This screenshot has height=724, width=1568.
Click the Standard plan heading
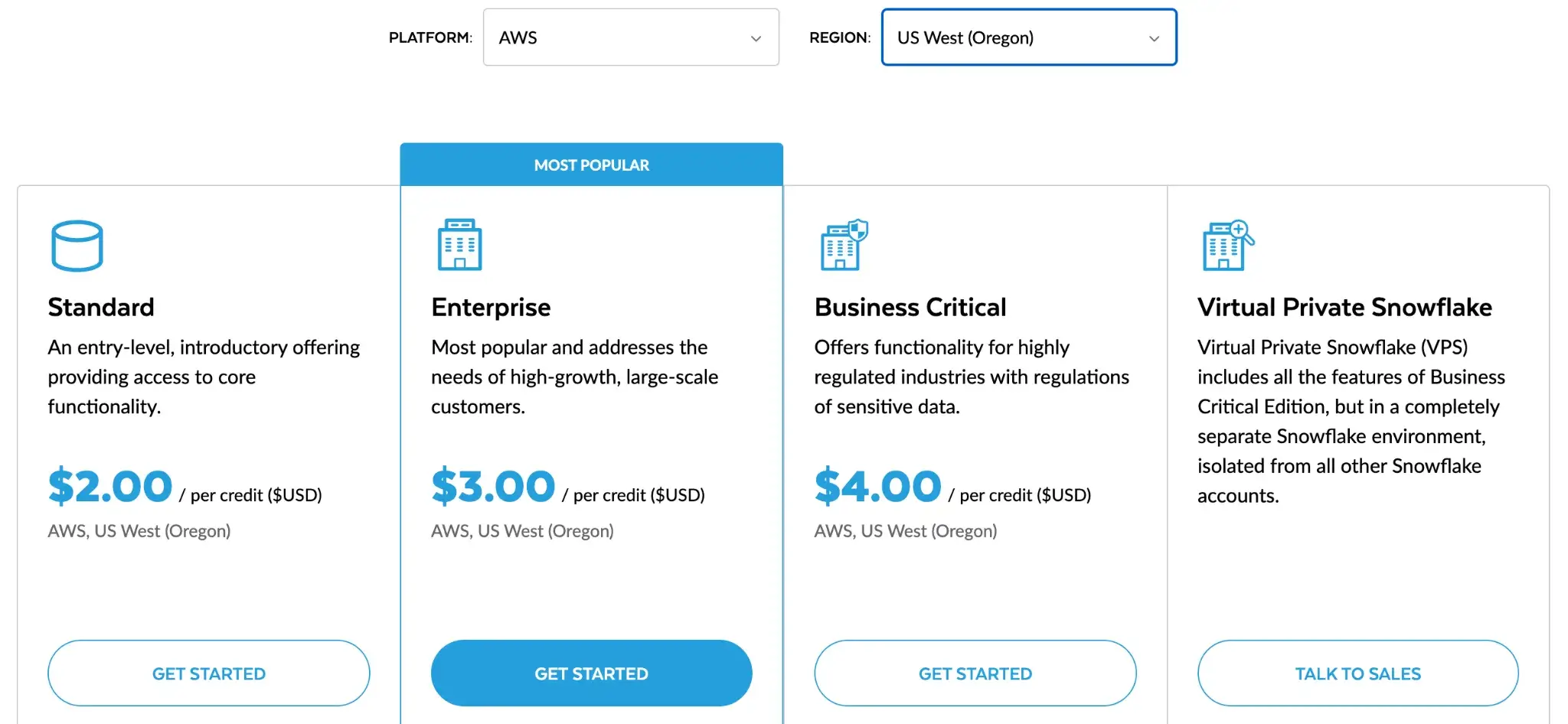[101, 307]
